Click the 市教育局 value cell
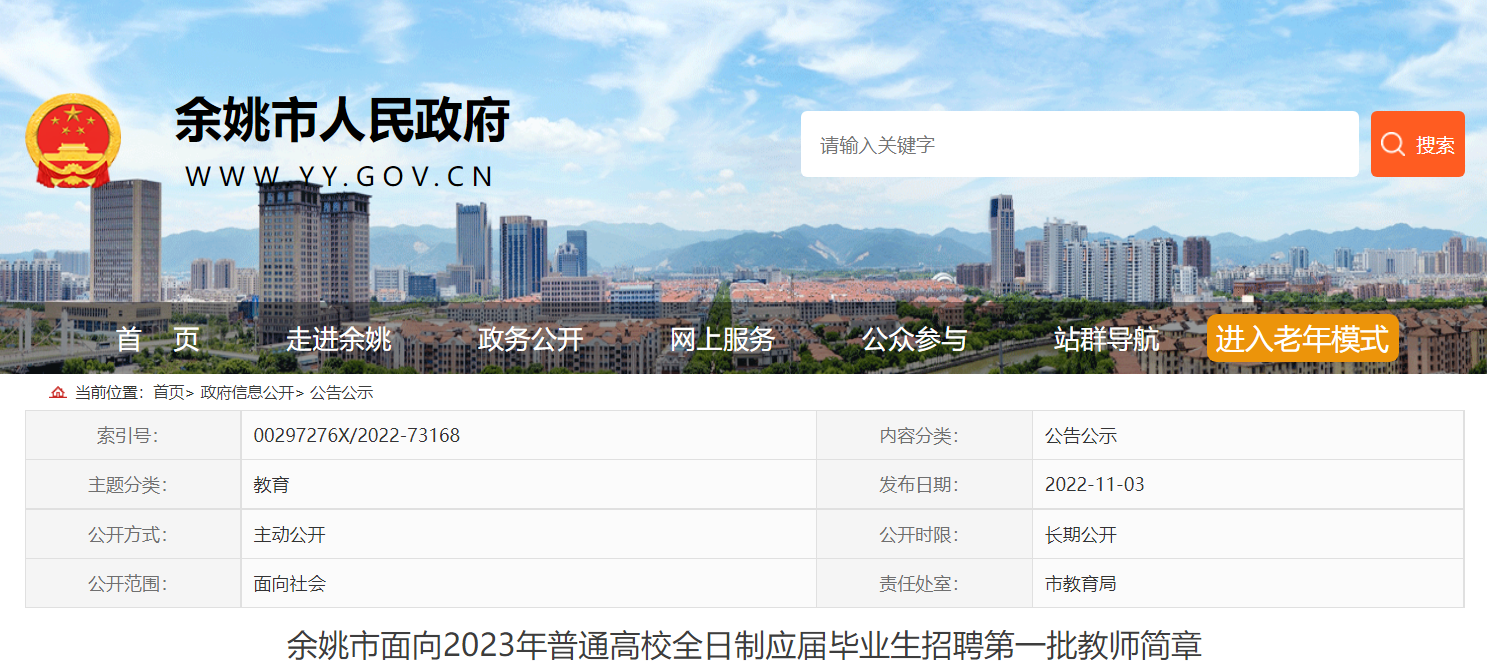 click(1248, 583)
